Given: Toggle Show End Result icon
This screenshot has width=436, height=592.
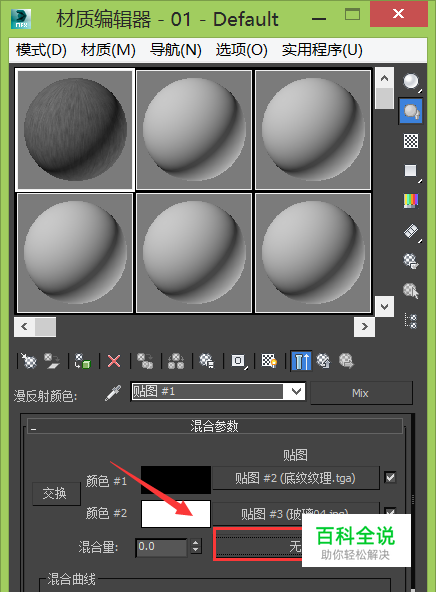Looking at the screenshot, I should [301, 361].
